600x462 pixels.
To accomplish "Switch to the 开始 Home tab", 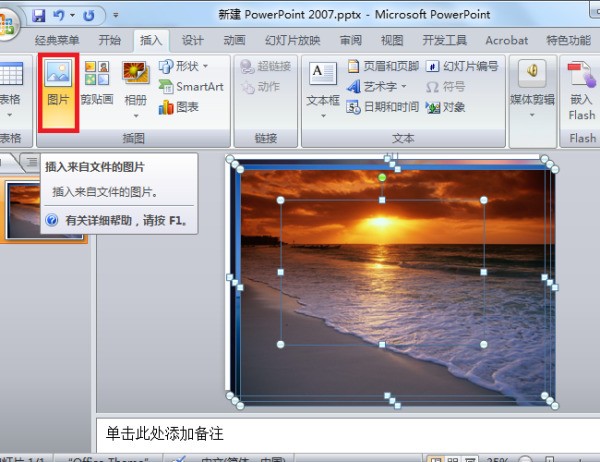I will coord(110,41).
